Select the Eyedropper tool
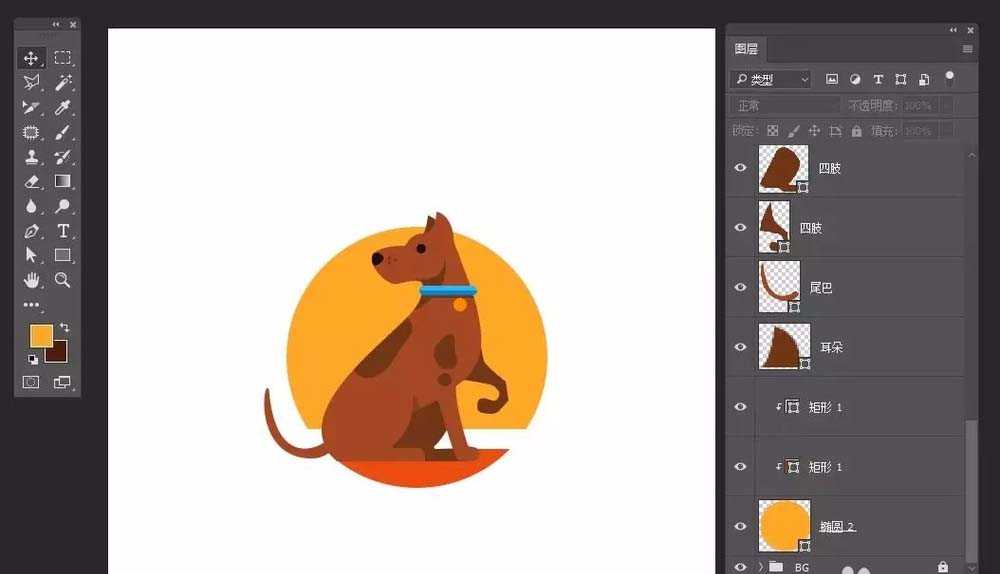Viewport: 1000px width, 574px height. coord(62,108)
